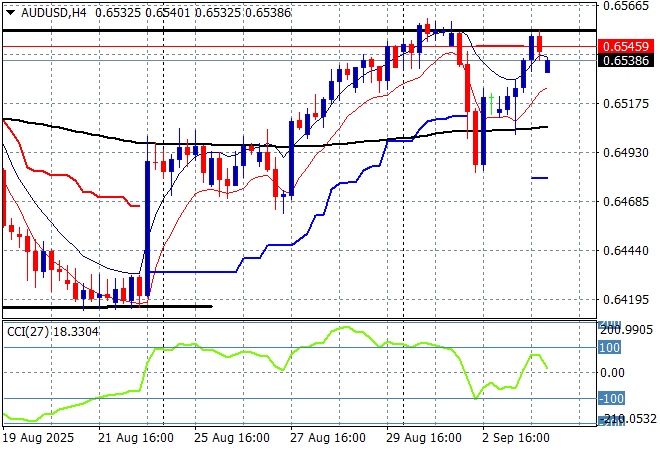Viewport: 660px width, 450px height.
Task: Click the 21 Aug 16:00 time label
Action: click(136, 438)
